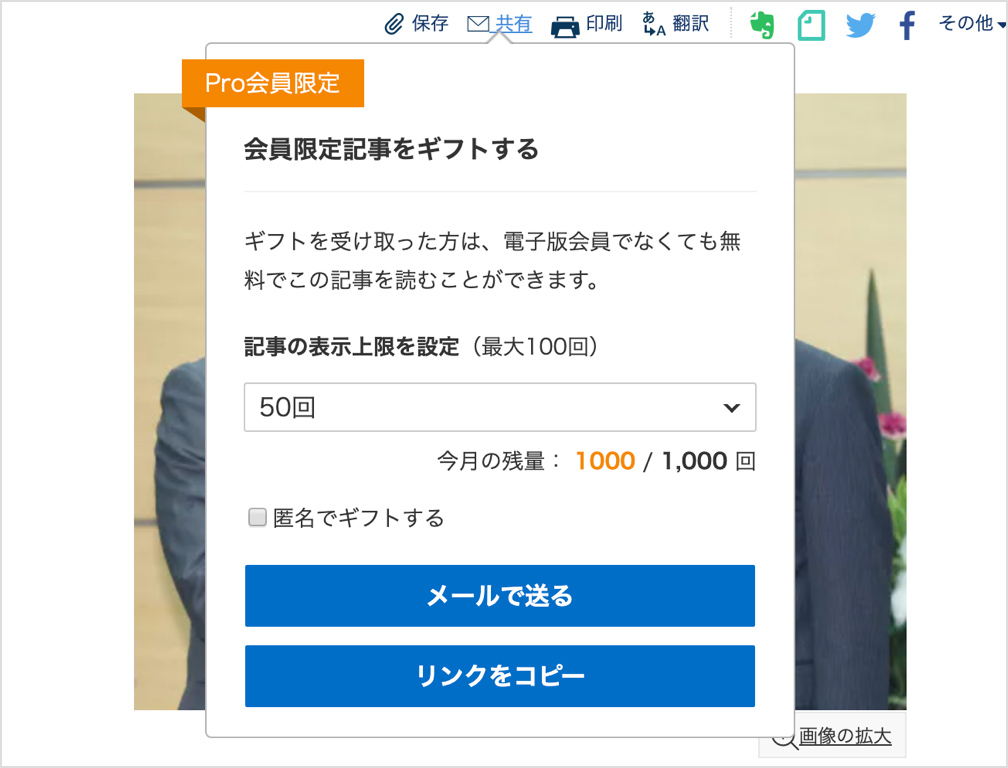The image size is (1008, 768).
Task: Enable 匿名でギフトする checkbox
Action: (x=257, y=517)
